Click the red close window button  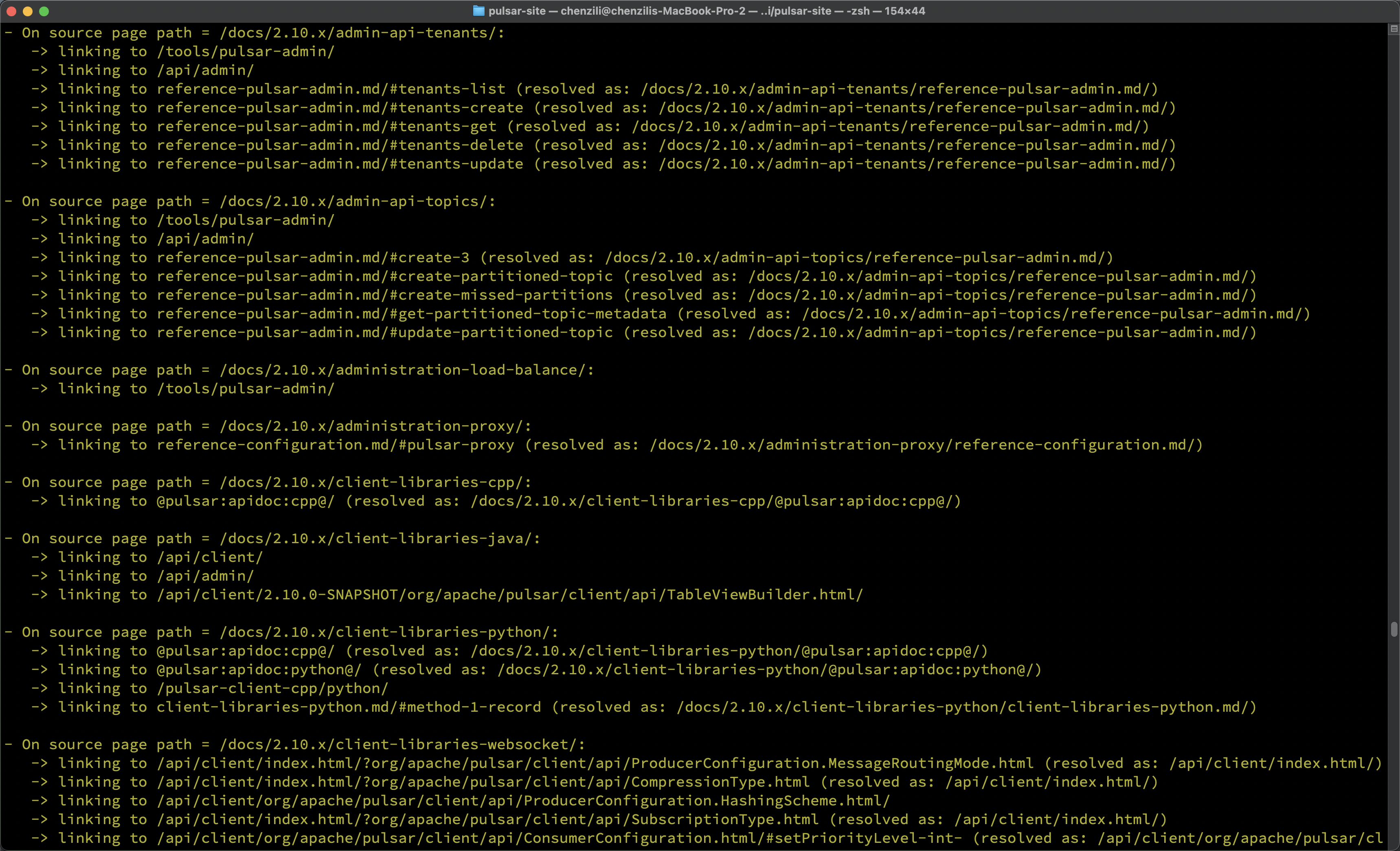click(11, 11)
